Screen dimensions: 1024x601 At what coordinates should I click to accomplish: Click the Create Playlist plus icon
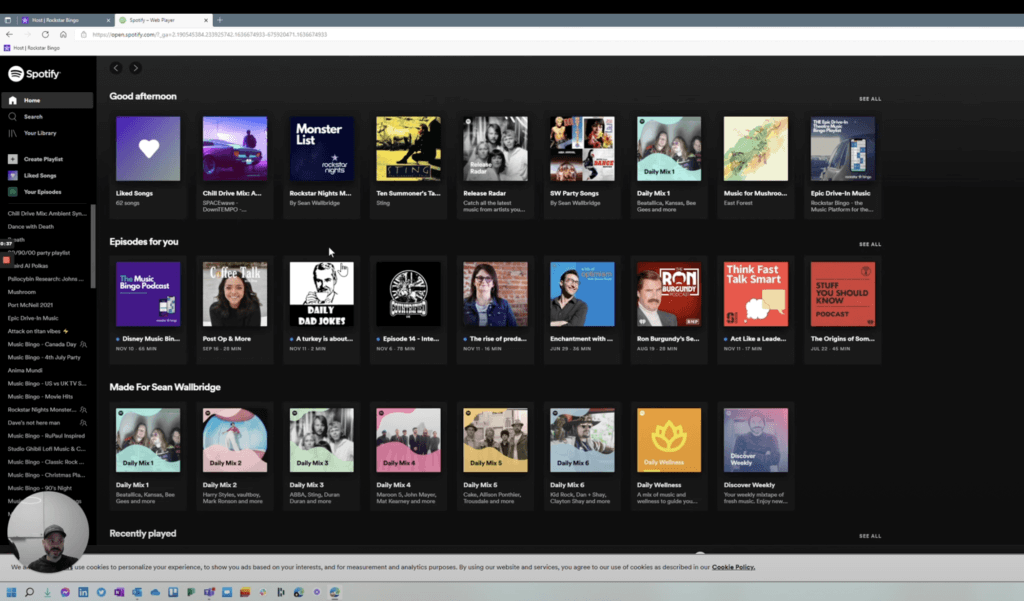pyautogui.click(x=12, y=159)
